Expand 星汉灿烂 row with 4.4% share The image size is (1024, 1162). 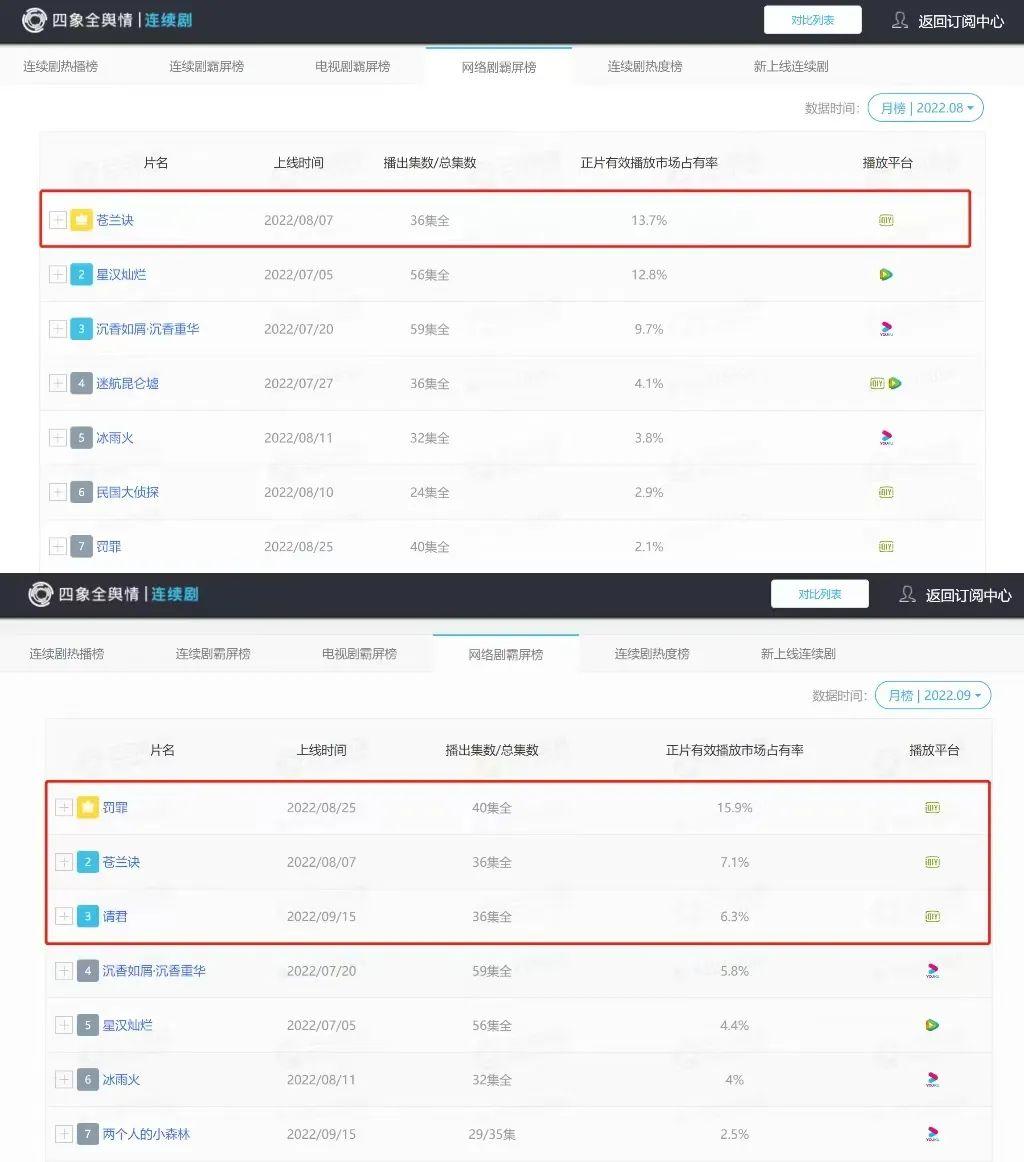pyautogui.click(x=64, y=1025)
